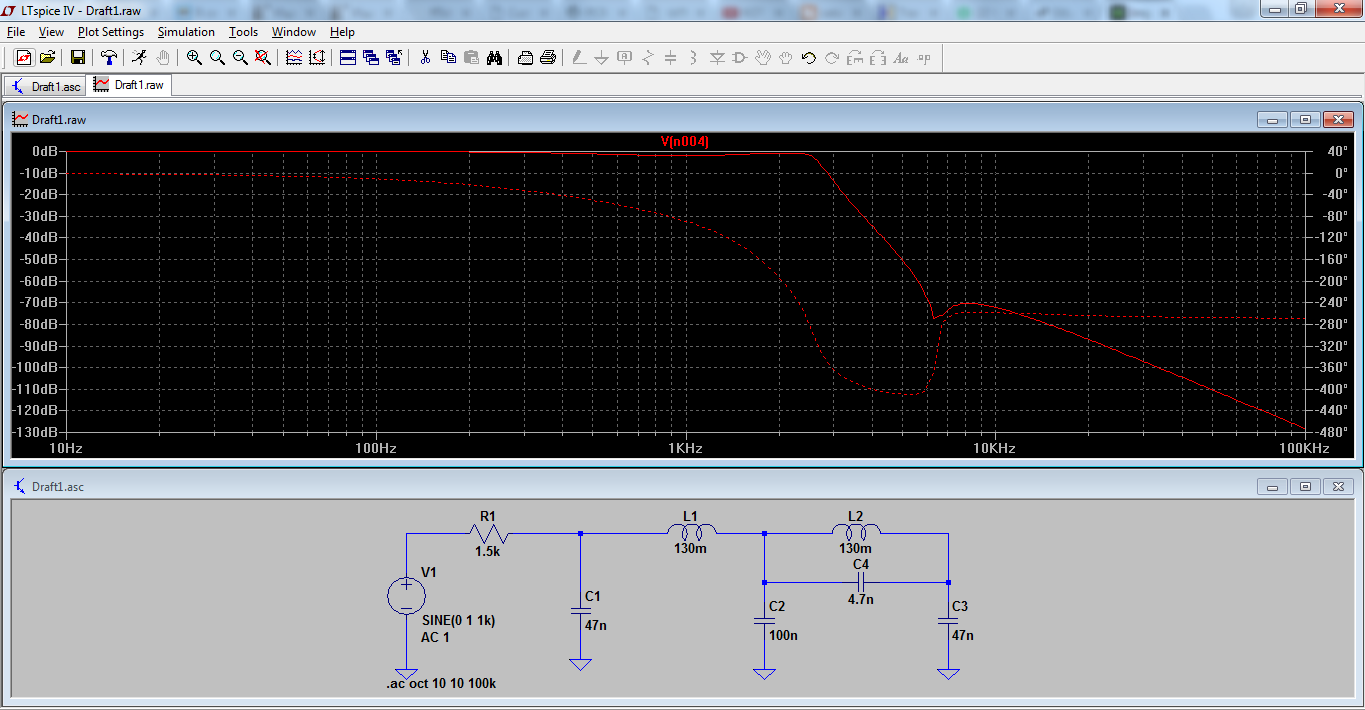The height and width of the screenshot is (710, 1365).
Task: Click the Save floppy disk icon
Action: 77,58
